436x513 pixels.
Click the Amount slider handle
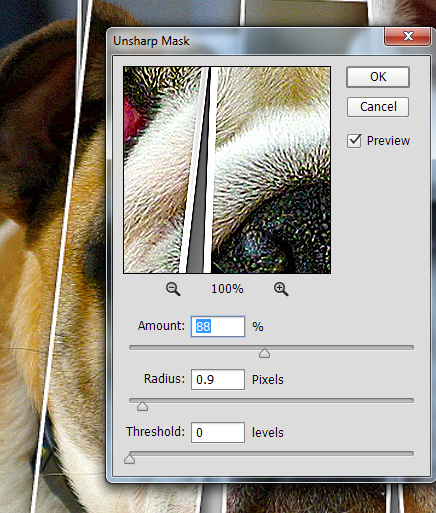[x=264, y=353]
